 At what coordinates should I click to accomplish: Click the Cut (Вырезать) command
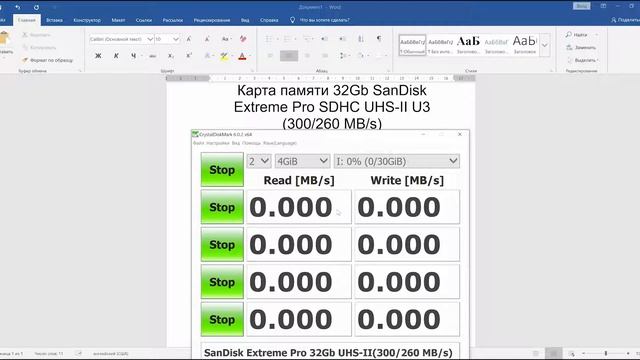coord(37,35)
